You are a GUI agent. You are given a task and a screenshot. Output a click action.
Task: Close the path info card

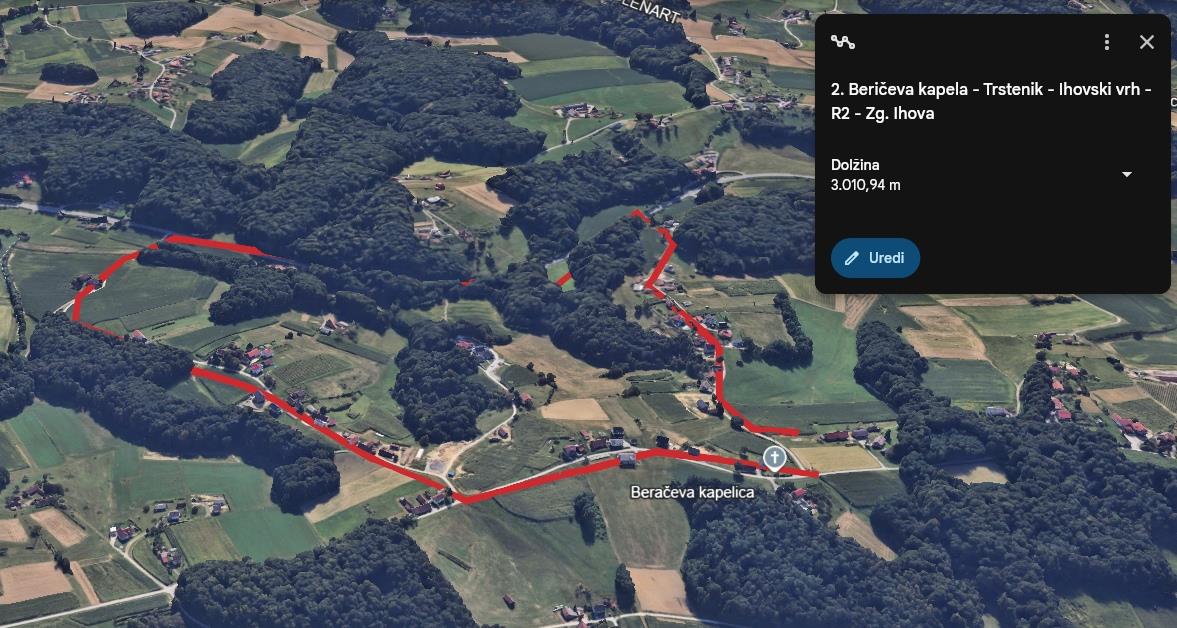pyautogui.click(x=1146, y=42)
